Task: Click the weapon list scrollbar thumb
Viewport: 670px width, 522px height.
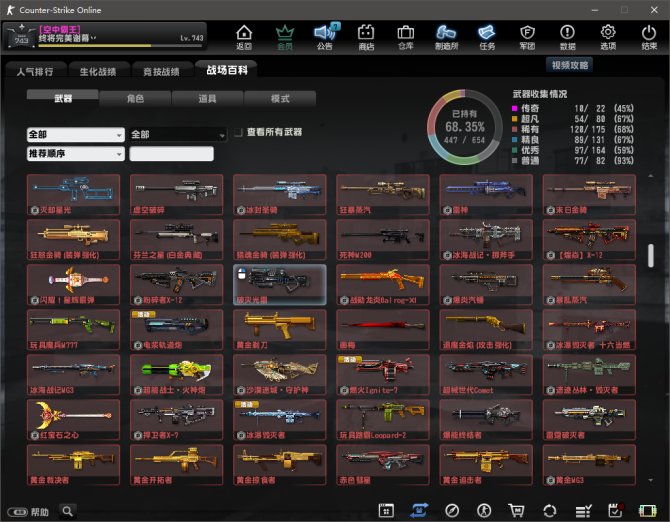Action: (x=650, y=256)
